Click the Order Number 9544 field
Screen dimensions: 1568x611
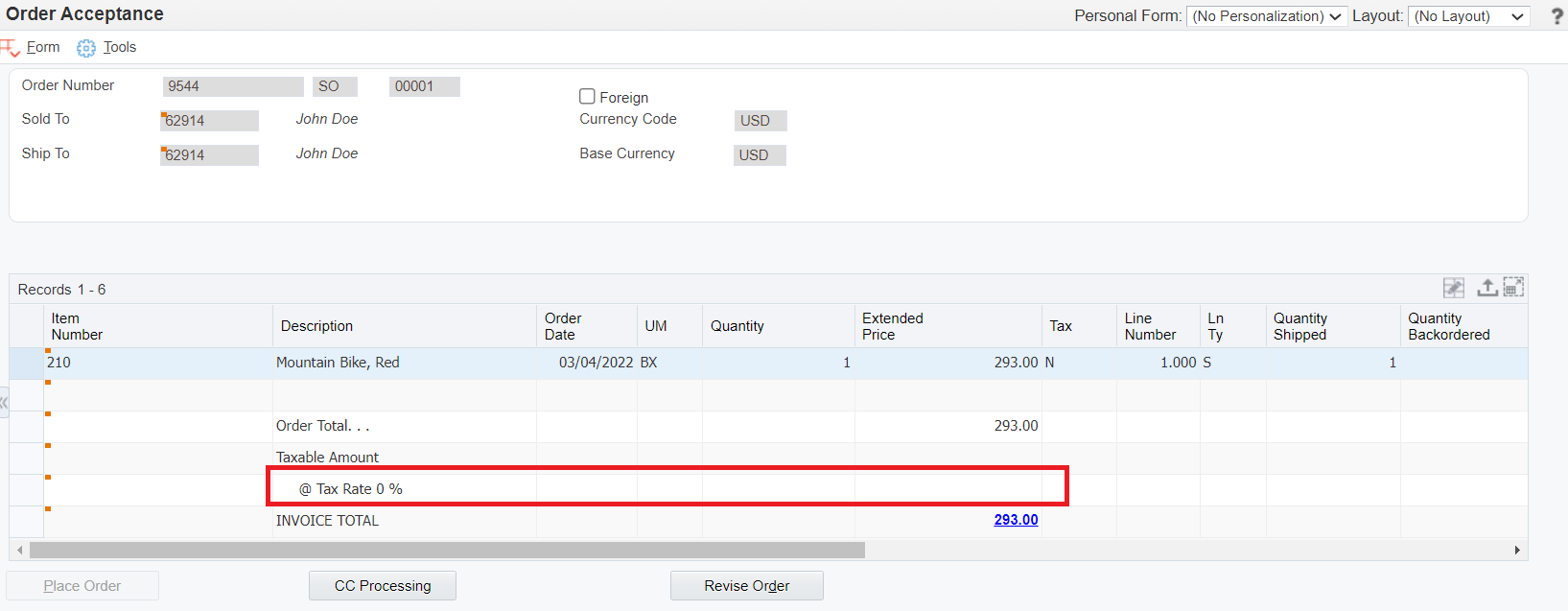pyautogui.click(x=233, y=86)
